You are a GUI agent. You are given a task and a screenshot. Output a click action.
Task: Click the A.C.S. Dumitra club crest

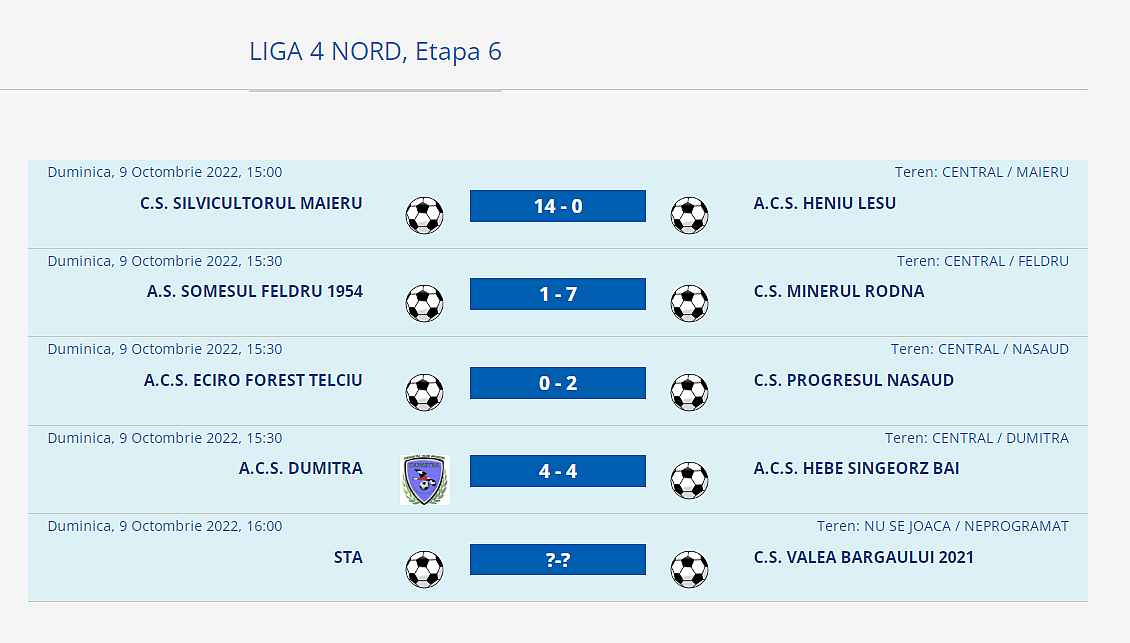(425, 480)
